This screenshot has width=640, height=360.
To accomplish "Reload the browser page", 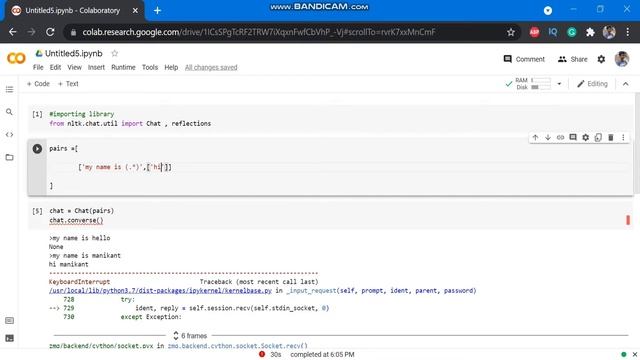I will pos(50,32).
